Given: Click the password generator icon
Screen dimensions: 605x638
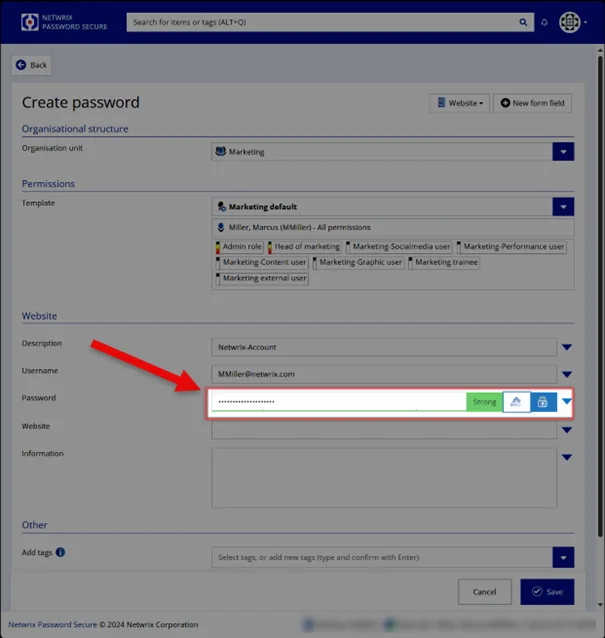Looking at the screenshot, I should [516, 402].
